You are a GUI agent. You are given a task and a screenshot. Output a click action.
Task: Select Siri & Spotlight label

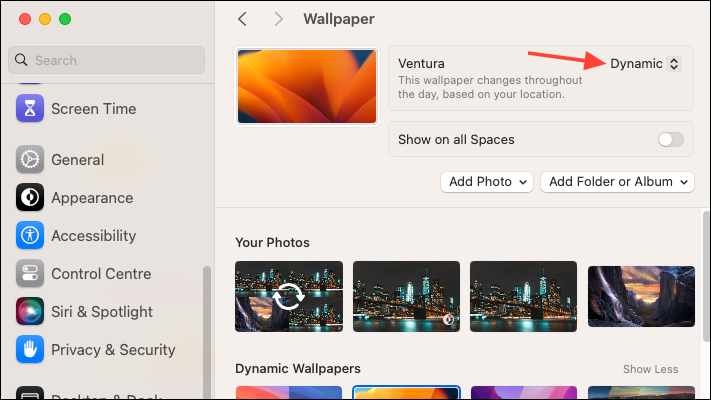[102, 312]
